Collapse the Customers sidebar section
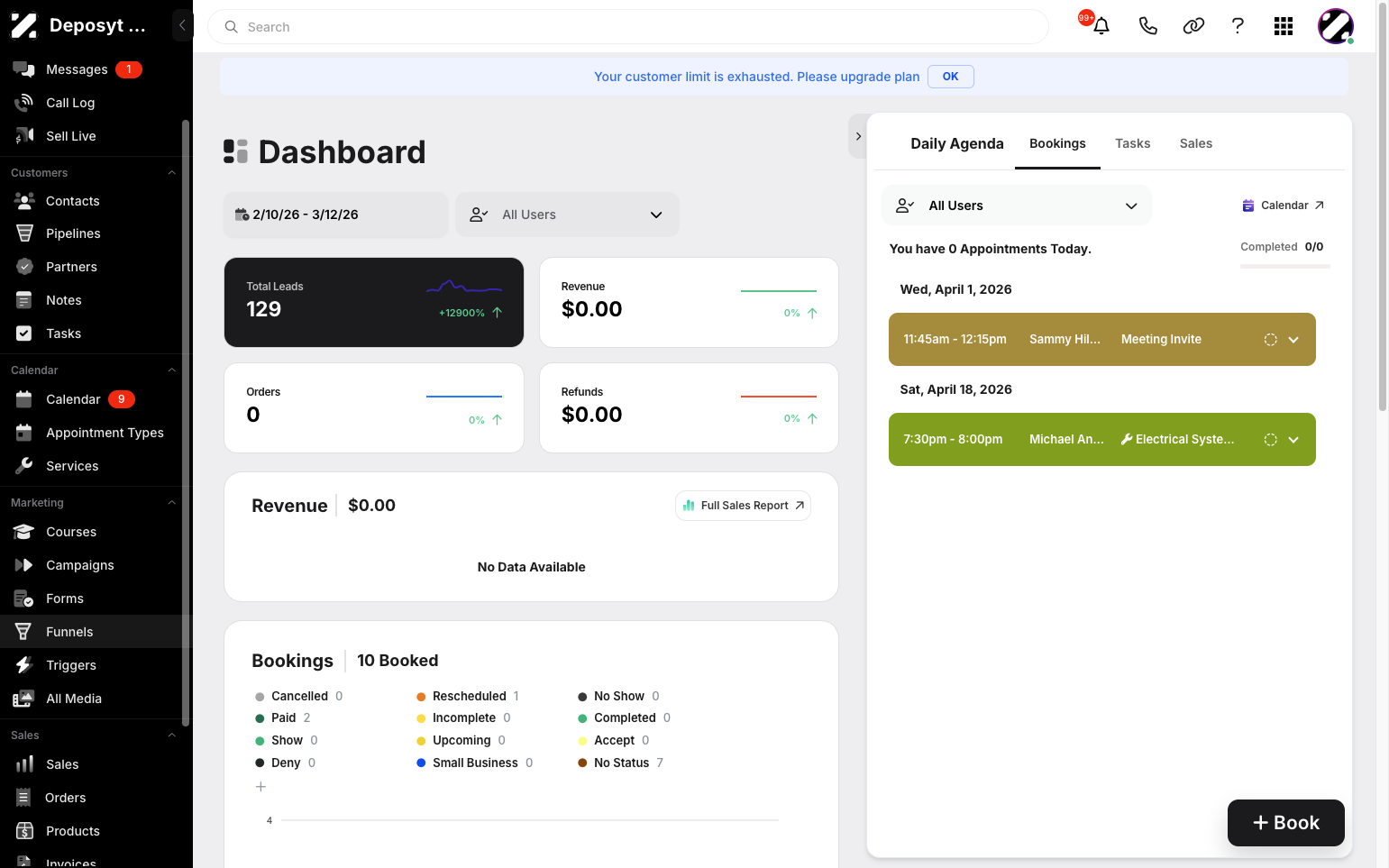The width and height of the screenshot is (1389, 868). click(x=171, y=173)
